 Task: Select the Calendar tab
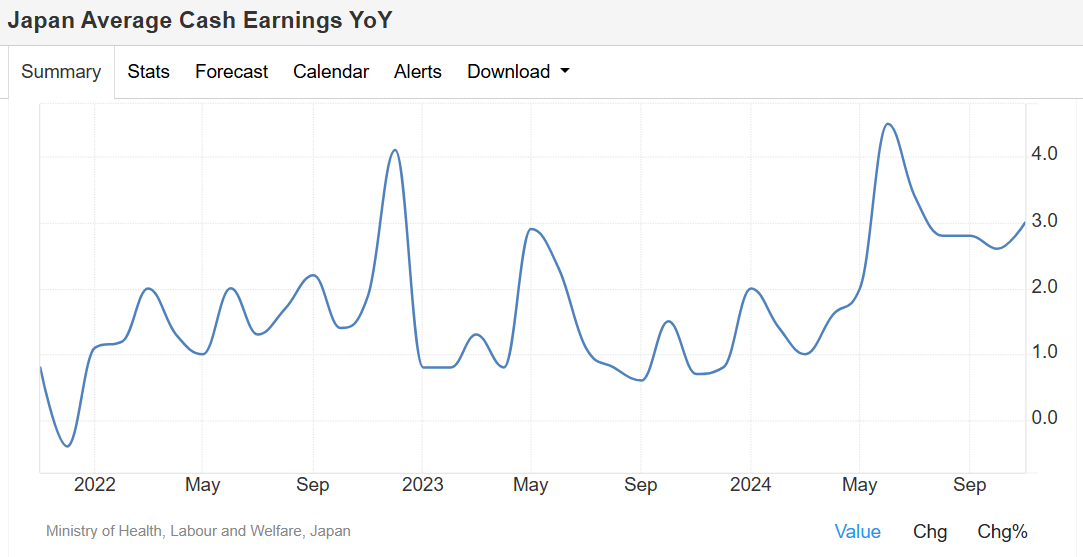[331, 72]
